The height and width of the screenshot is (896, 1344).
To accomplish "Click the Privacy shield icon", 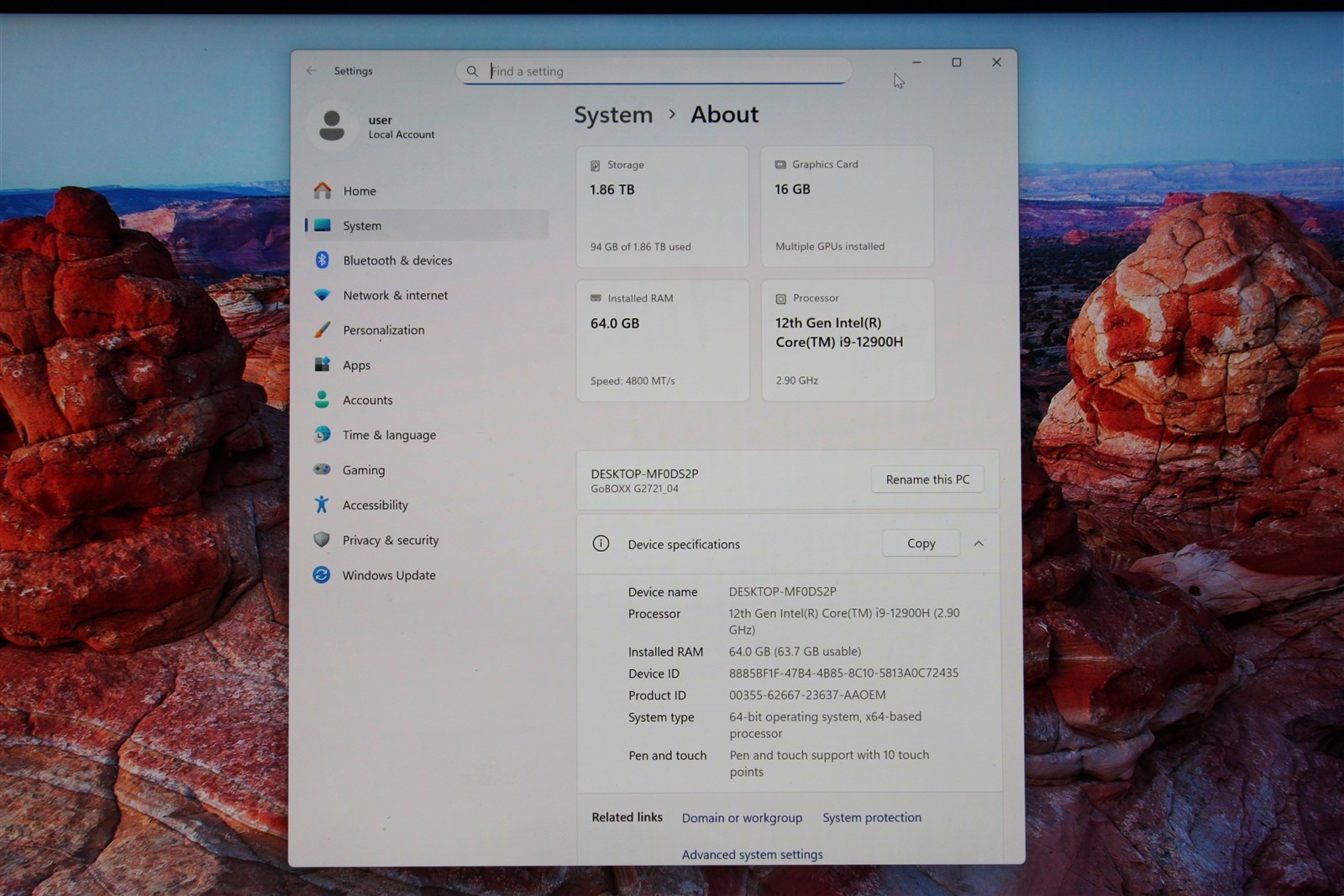I will (x=321, y=539).
